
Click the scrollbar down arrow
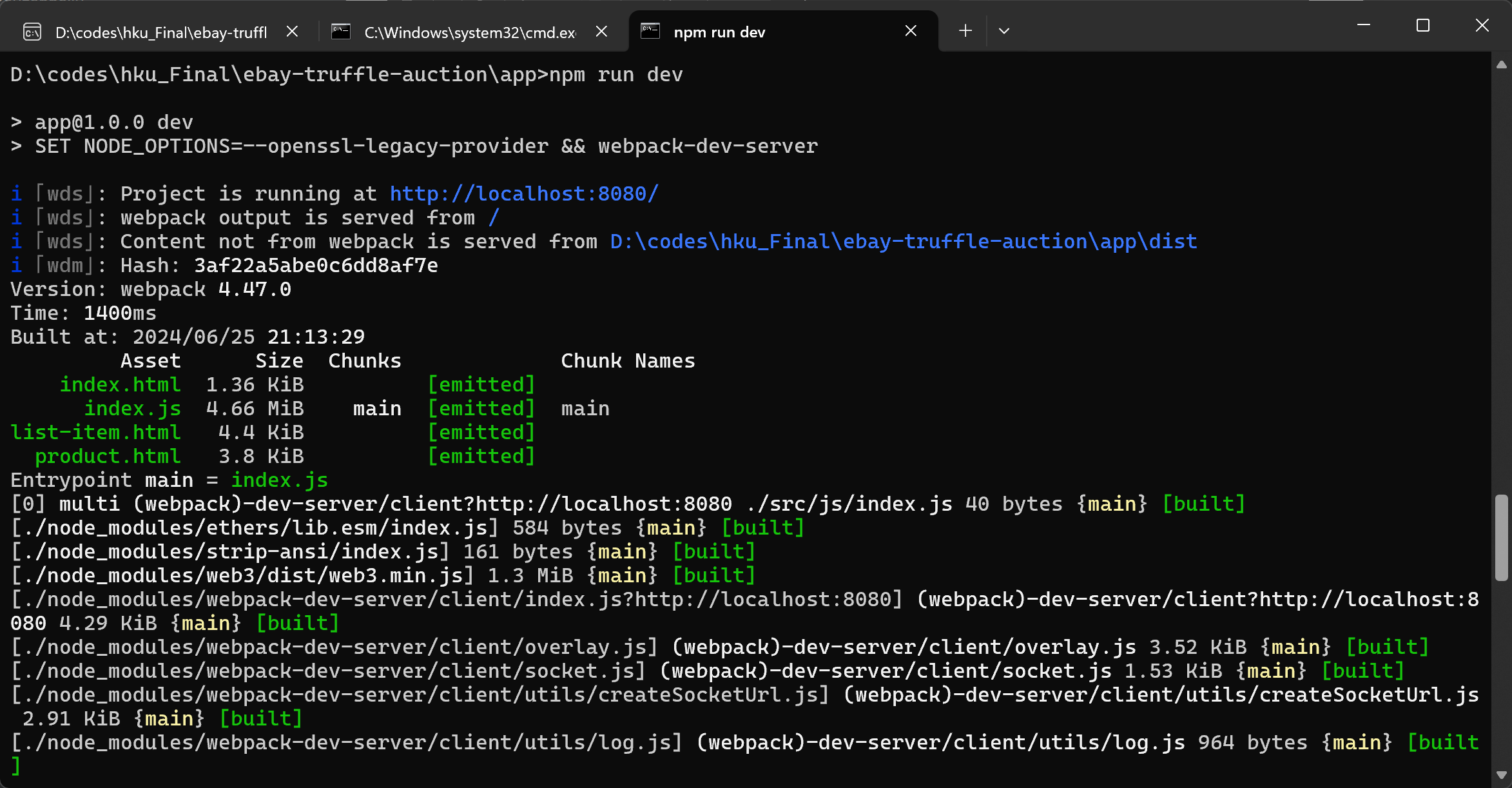click(1502, 775)
